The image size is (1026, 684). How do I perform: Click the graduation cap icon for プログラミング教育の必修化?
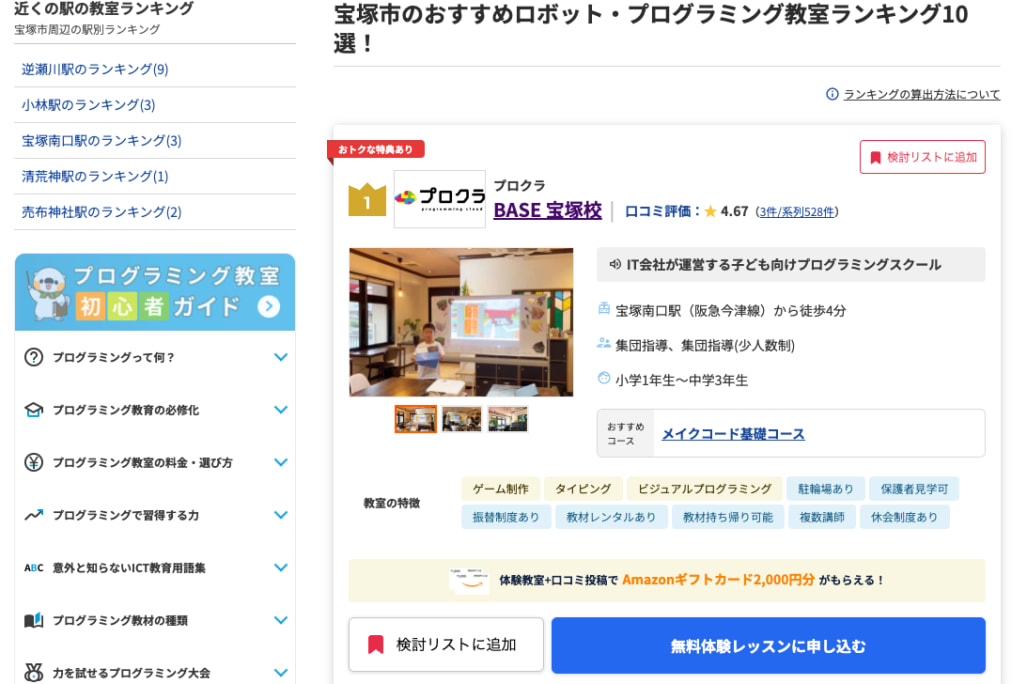coord(33,410)
